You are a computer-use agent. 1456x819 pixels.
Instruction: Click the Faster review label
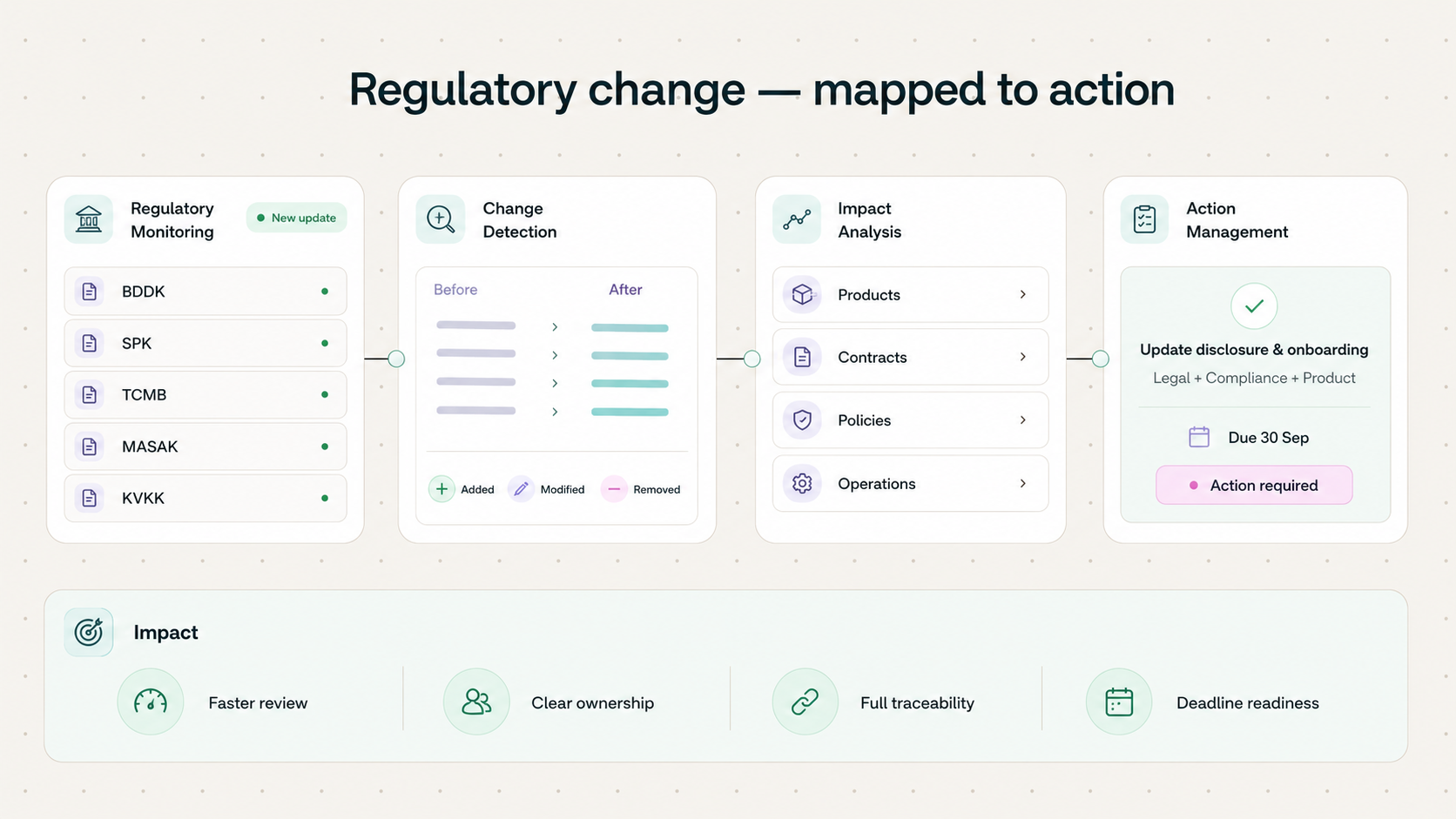(x=258, y=703)
